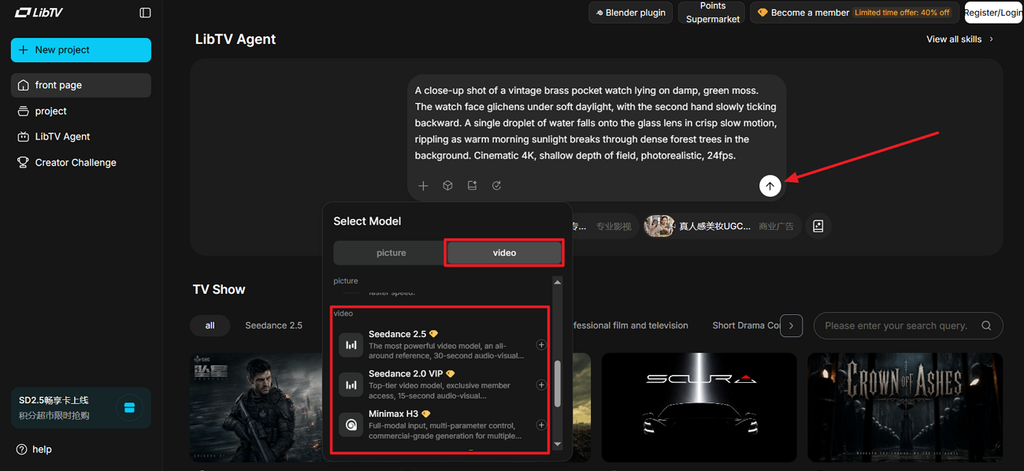Click the image-add icon under the prompt
1024x471 pixels.
472,186
